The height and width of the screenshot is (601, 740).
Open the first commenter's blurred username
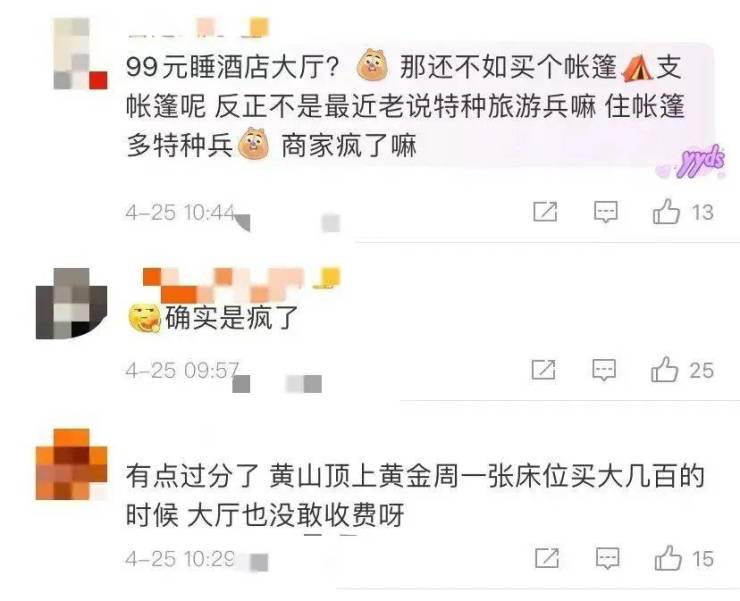tap(198, 28)
